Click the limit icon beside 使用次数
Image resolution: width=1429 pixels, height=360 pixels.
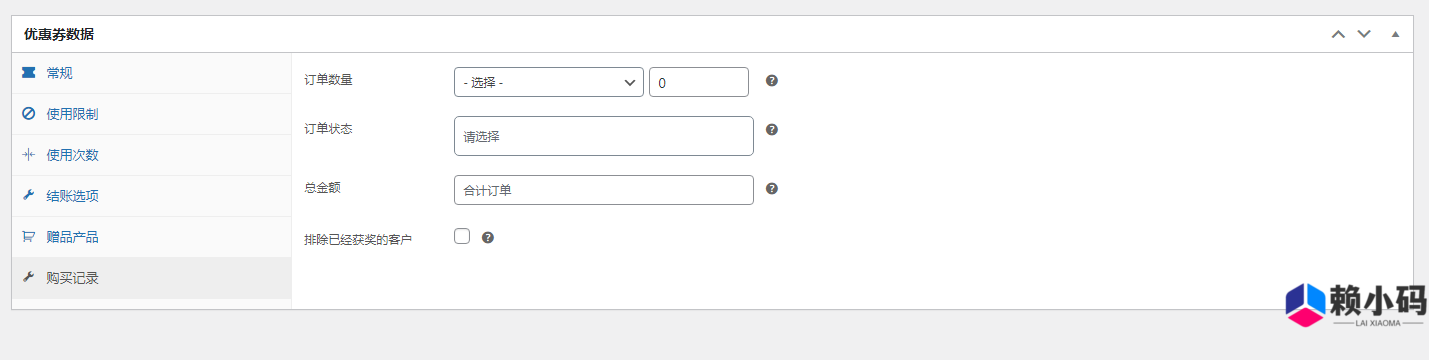pyautogui.click(x=28, y=155)
